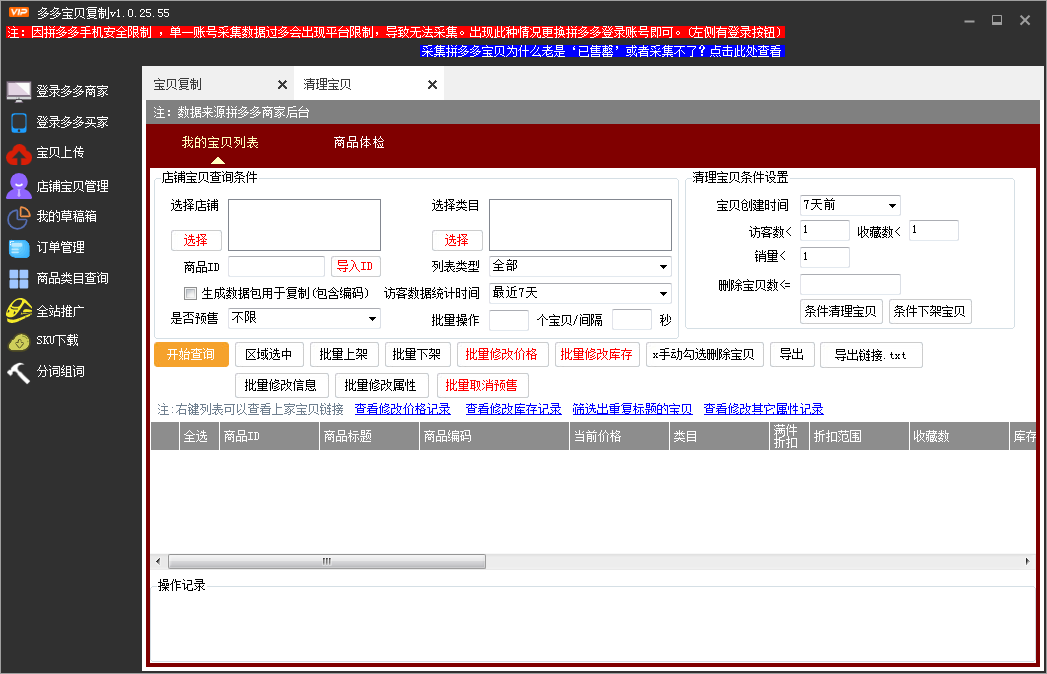
Task: Click 区域选中 button
Action: tap(269, 355)
